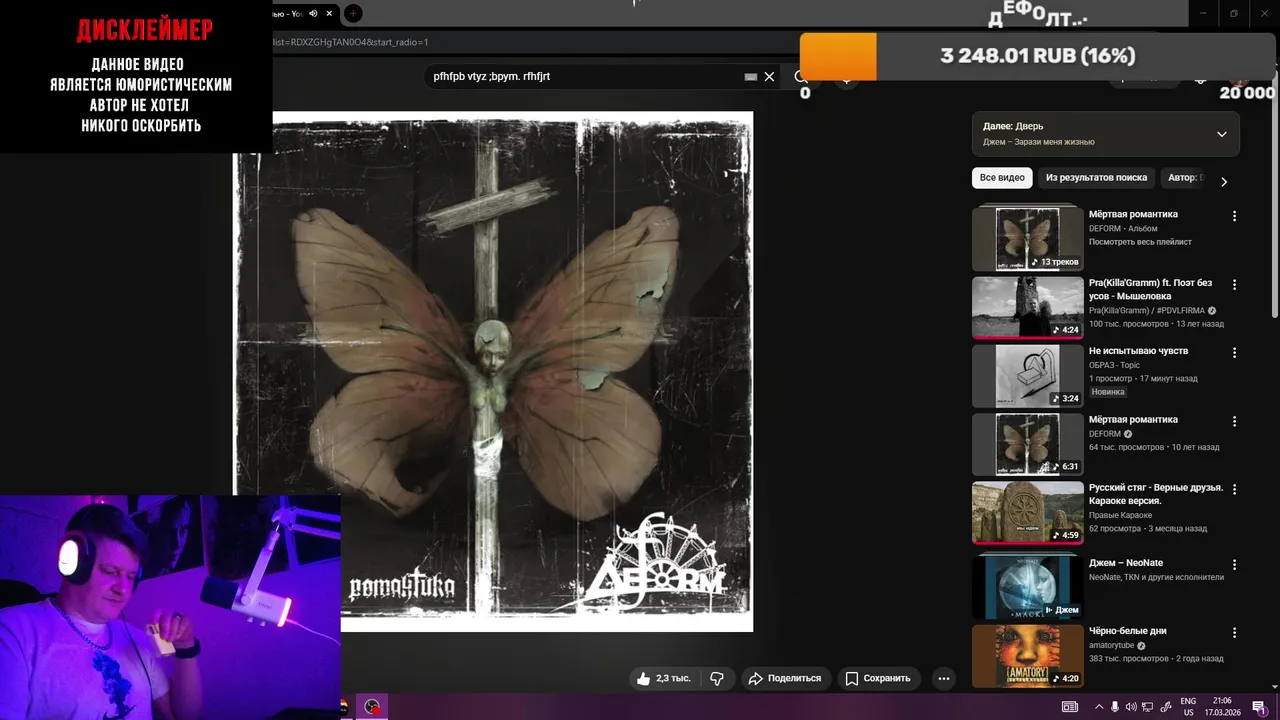Viewport: 1280px width, 720px height.
Task: Open options menu for Джем – NeoNate mix
Action: coord(1234,564)
